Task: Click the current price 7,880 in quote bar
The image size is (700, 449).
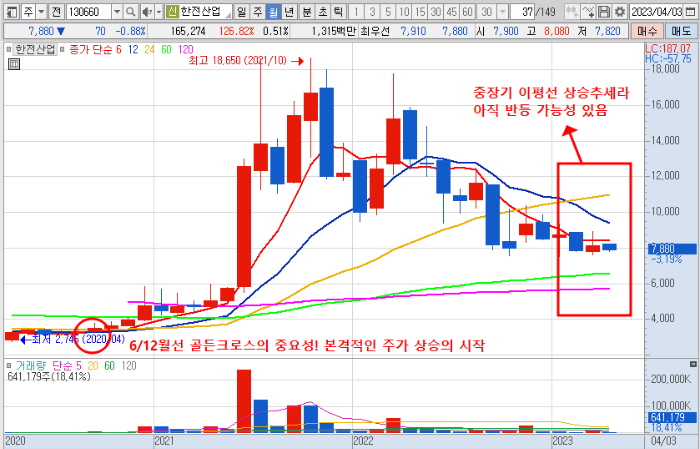Action: click(41, 31)
